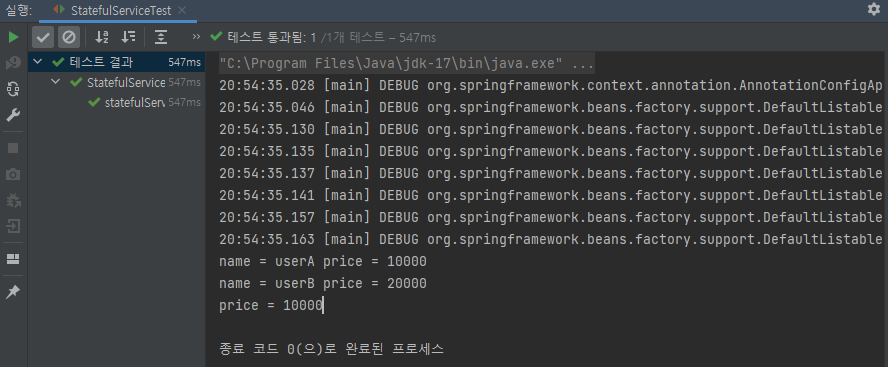Click the userA price = 10000 output line

(323, 262)
